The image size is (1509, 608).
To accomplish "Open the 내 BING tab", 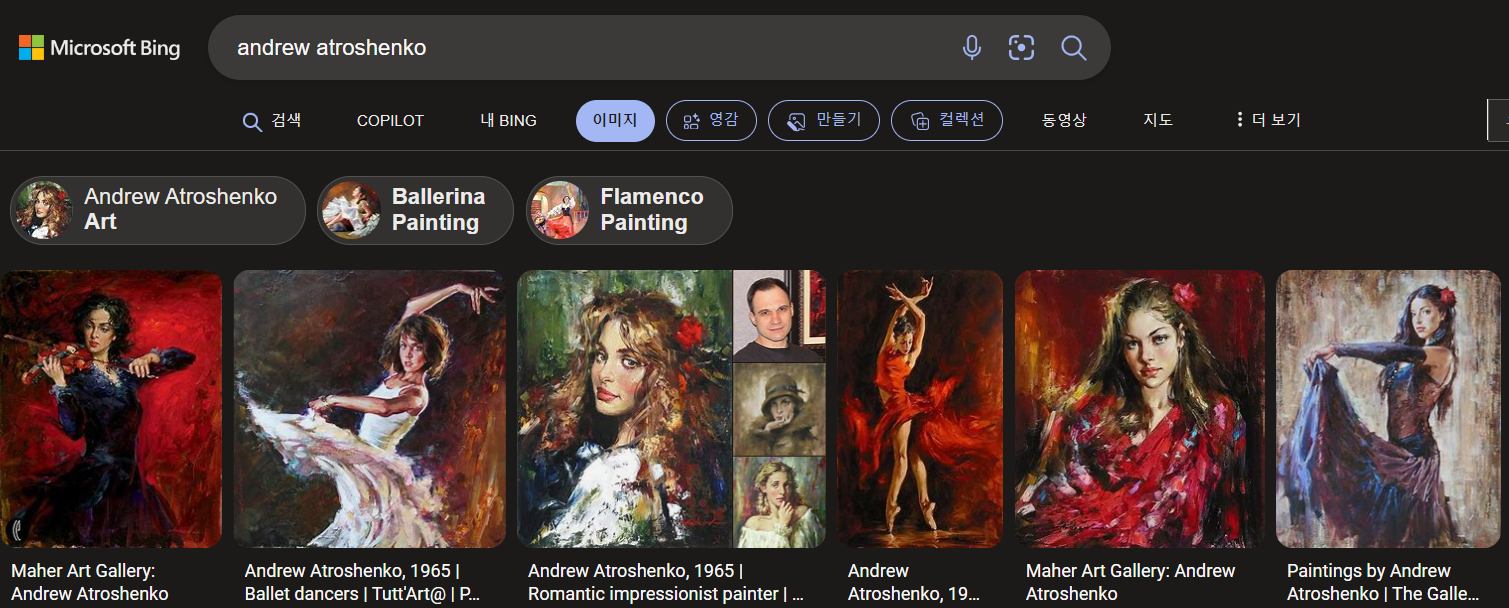I will (508, 121).
